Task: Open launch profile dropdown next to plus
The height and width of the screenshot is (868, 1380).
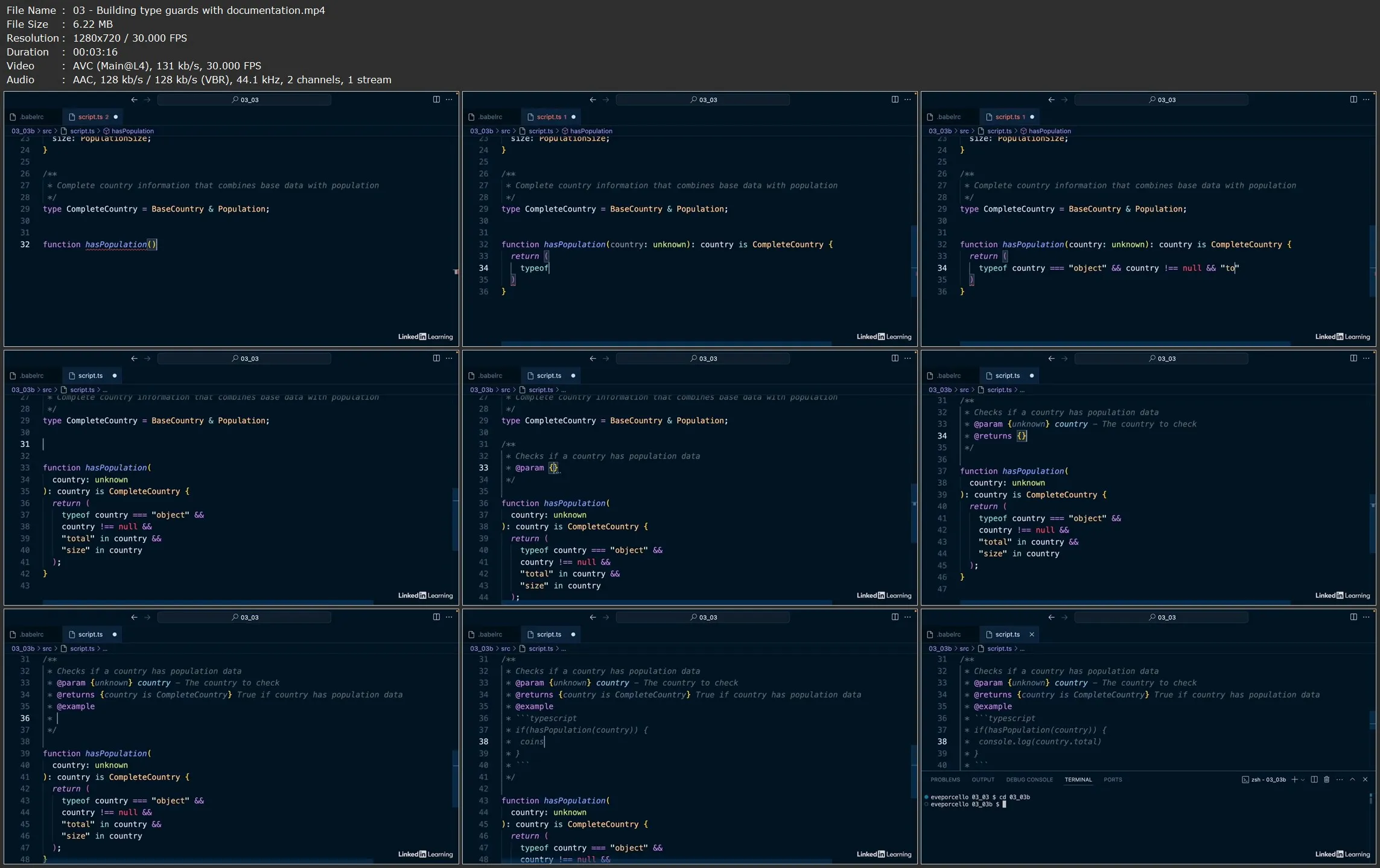Action: point(1303,779)
